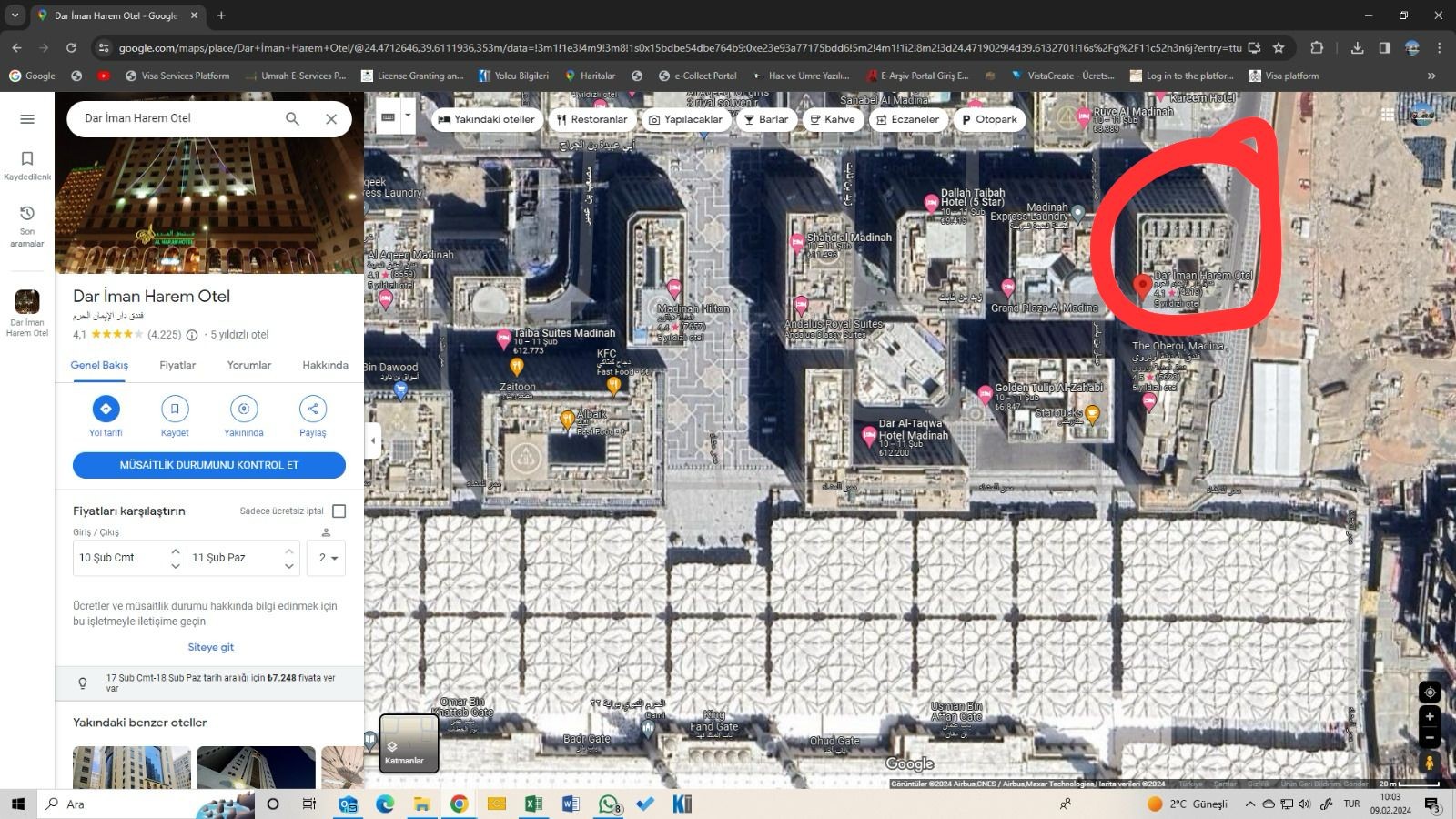1456x819 pixels.
Task: Switch to Fiyatlar tab
Action: pos(177,365)
